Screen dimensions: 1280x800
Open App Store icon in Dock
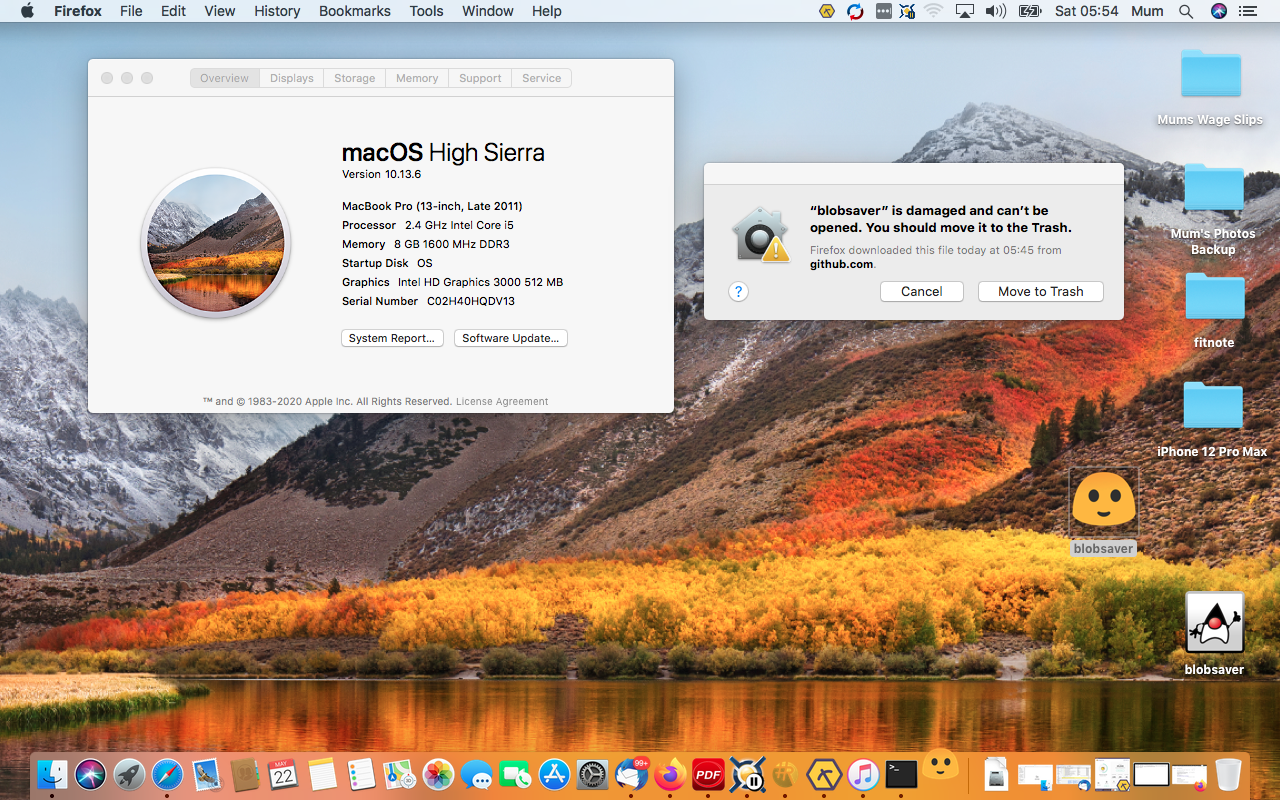pos(554,774)
